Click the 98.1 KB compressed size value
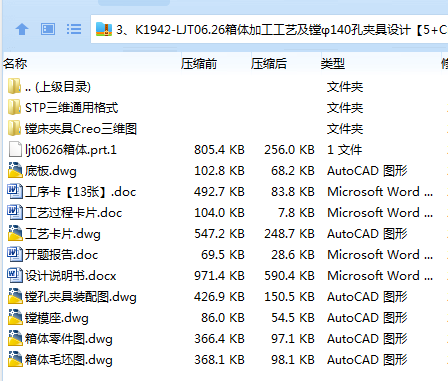 (293, 360)
